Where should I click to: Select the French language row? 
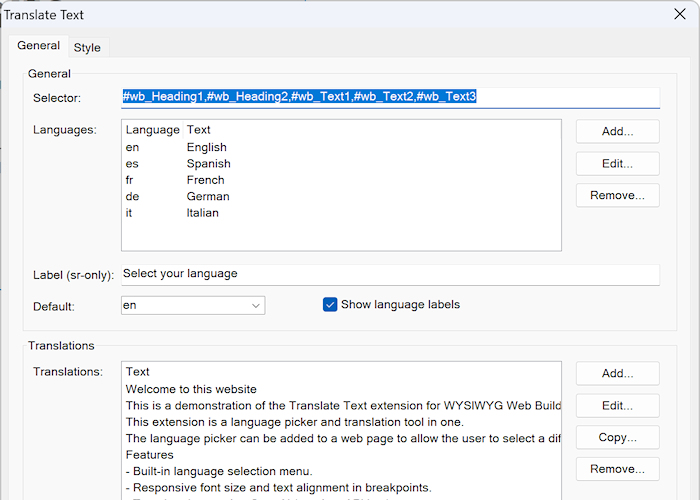(x=341, y=180)
